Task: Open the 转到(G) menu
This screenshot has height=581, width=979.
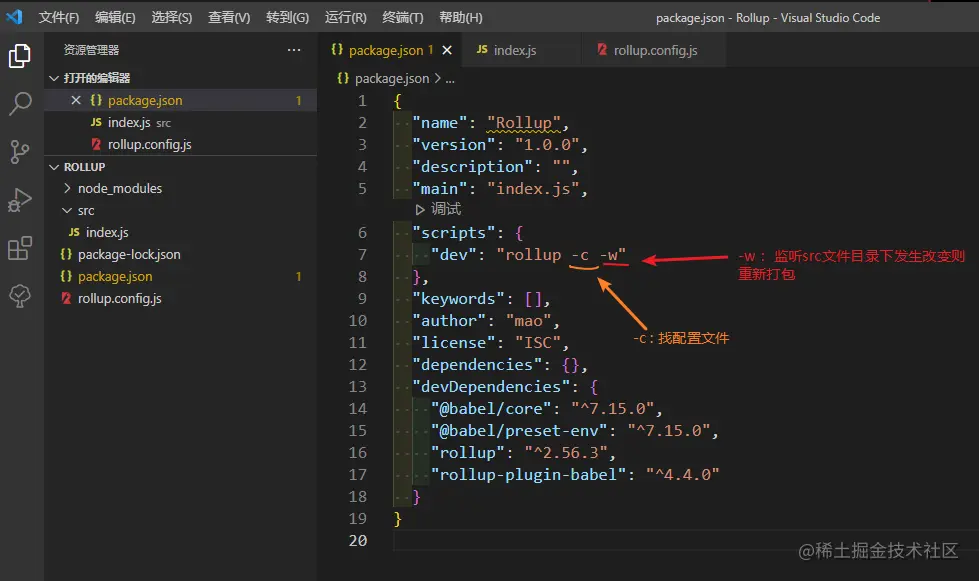Action: [x=287, y=17]
